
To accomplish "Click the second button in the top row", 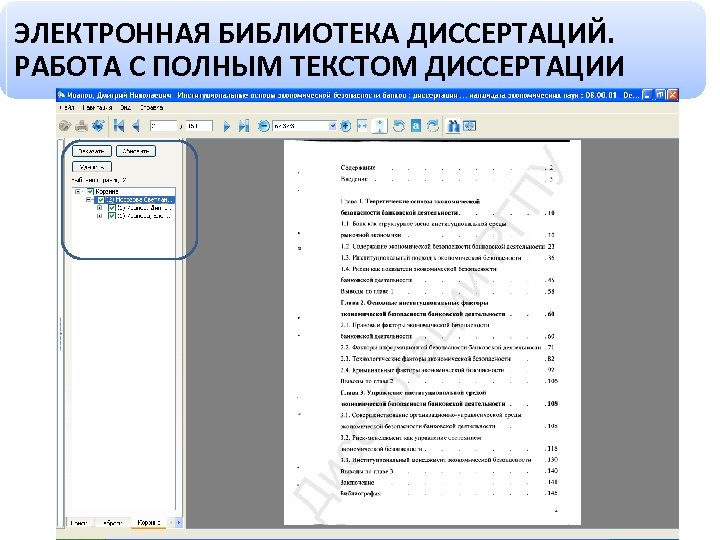I will point(136,151).
